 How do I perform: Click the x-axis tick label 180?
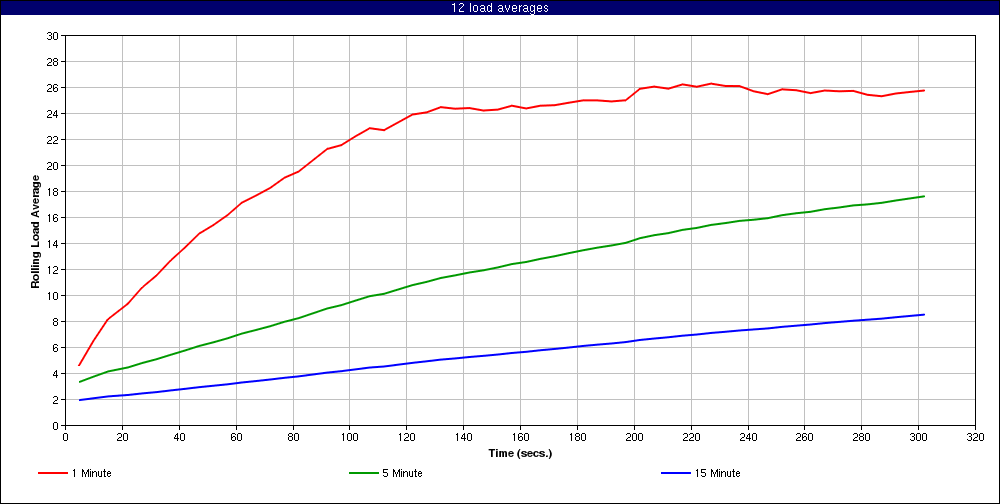577,437
